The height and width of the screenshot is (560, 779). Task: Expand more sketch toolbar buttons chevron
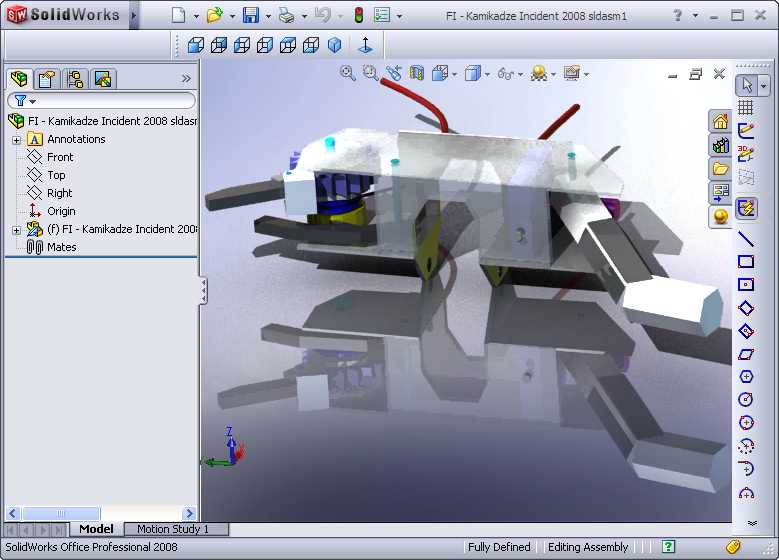752,523
